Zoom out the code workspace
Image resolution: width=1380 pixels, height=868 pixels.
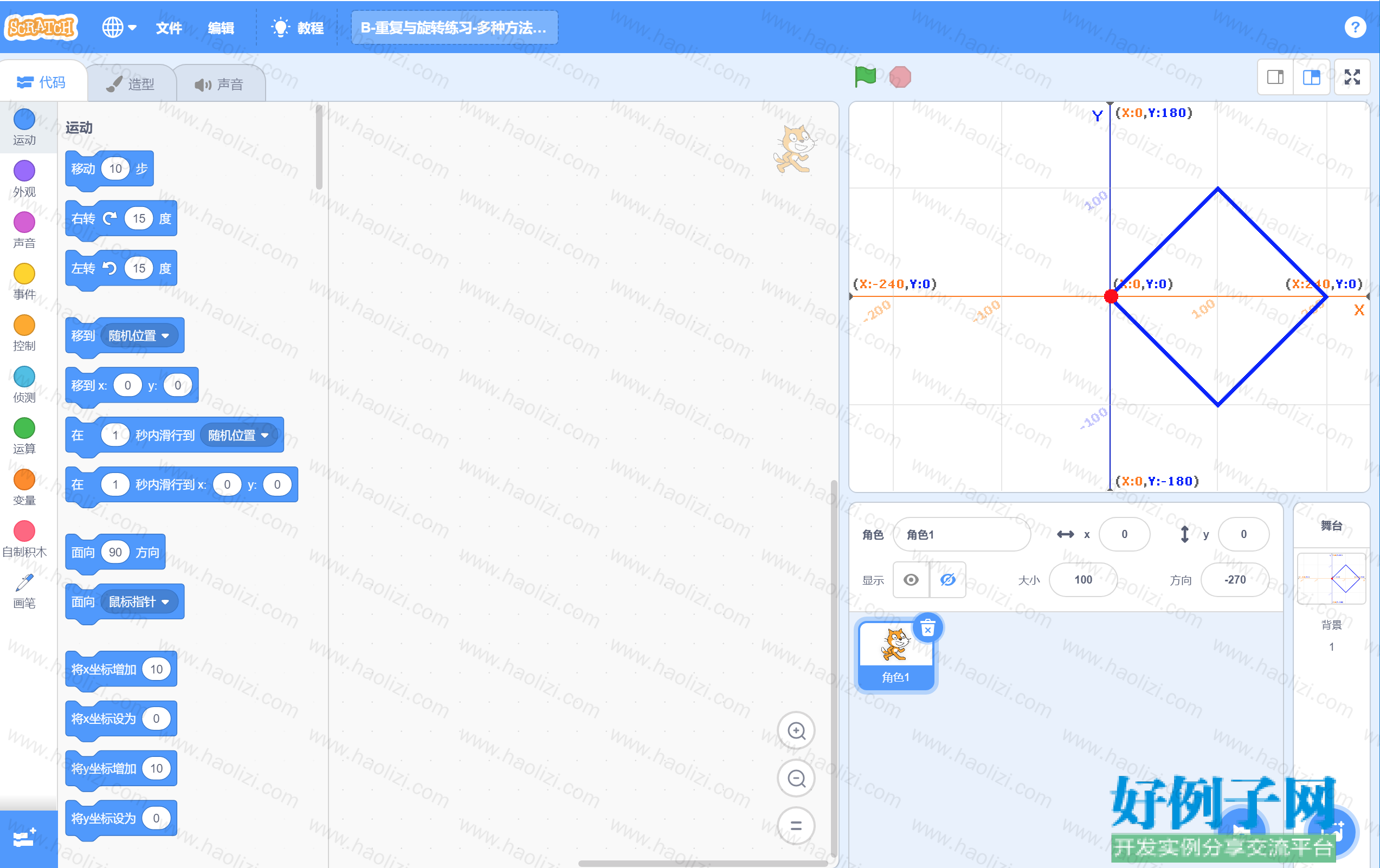click(796, 778)
